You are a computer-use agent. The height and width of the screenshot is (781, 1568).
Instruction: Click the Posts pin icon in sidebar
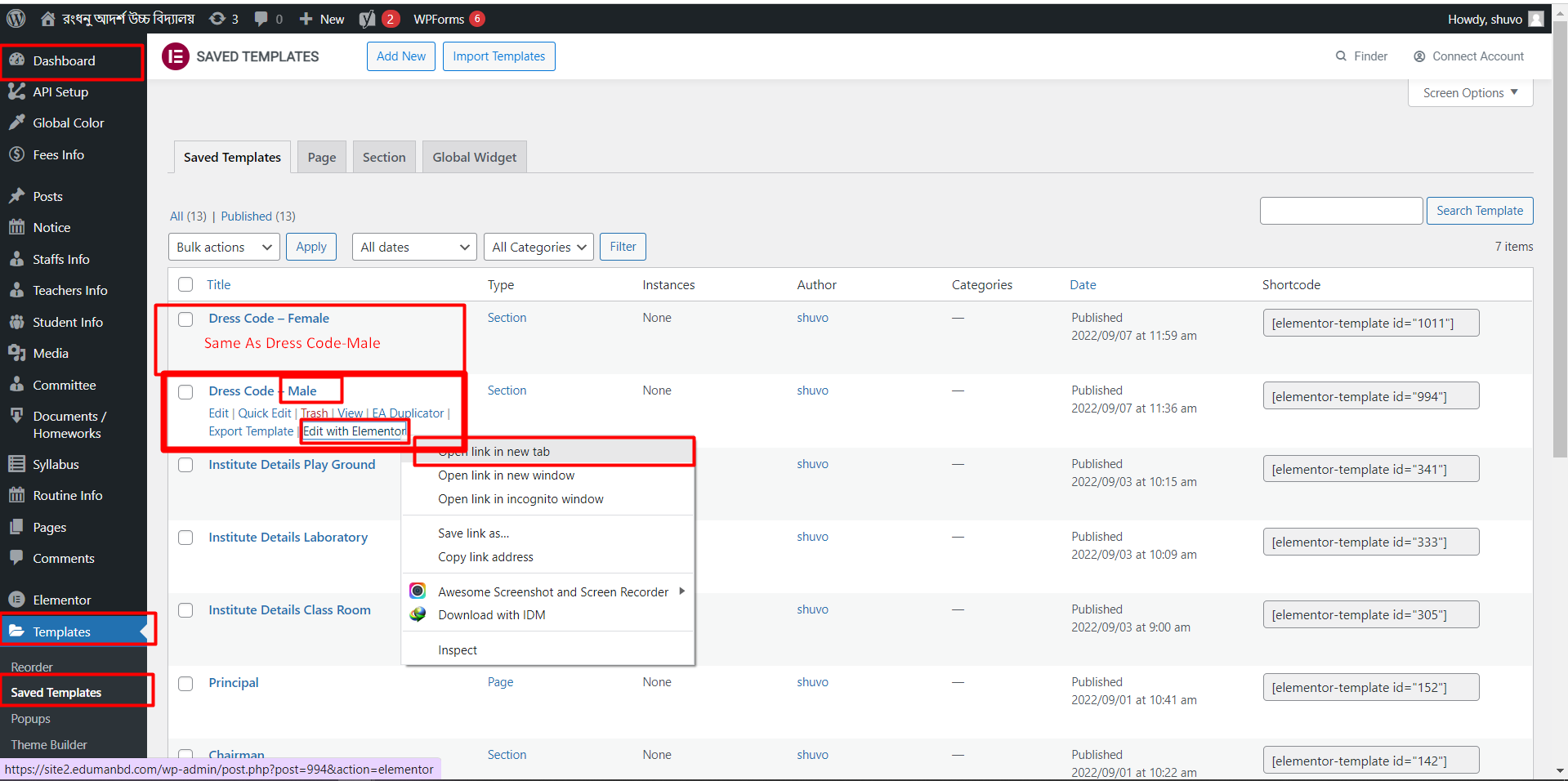point(16,196)
